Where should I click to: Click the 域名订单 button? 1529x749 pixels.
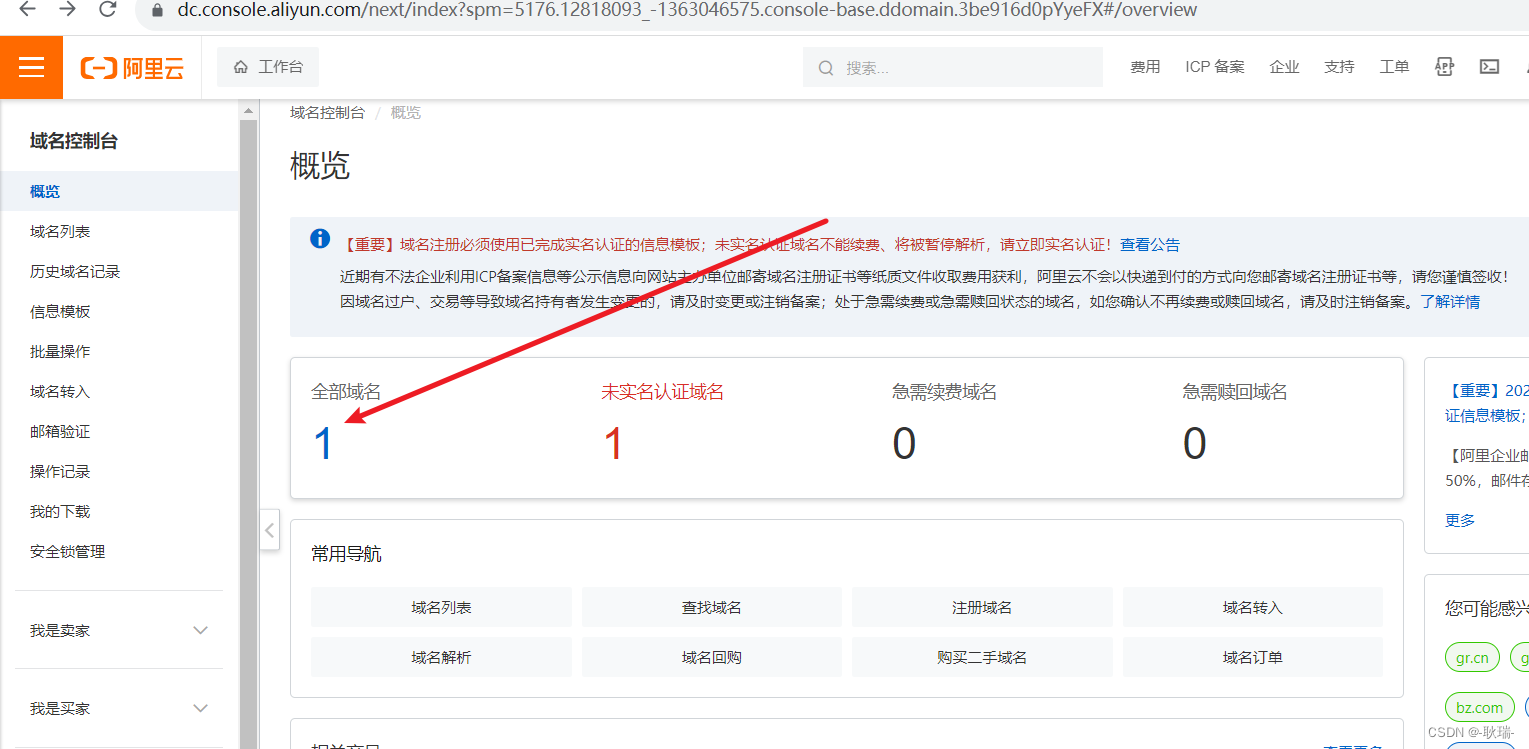point(1253,657)
